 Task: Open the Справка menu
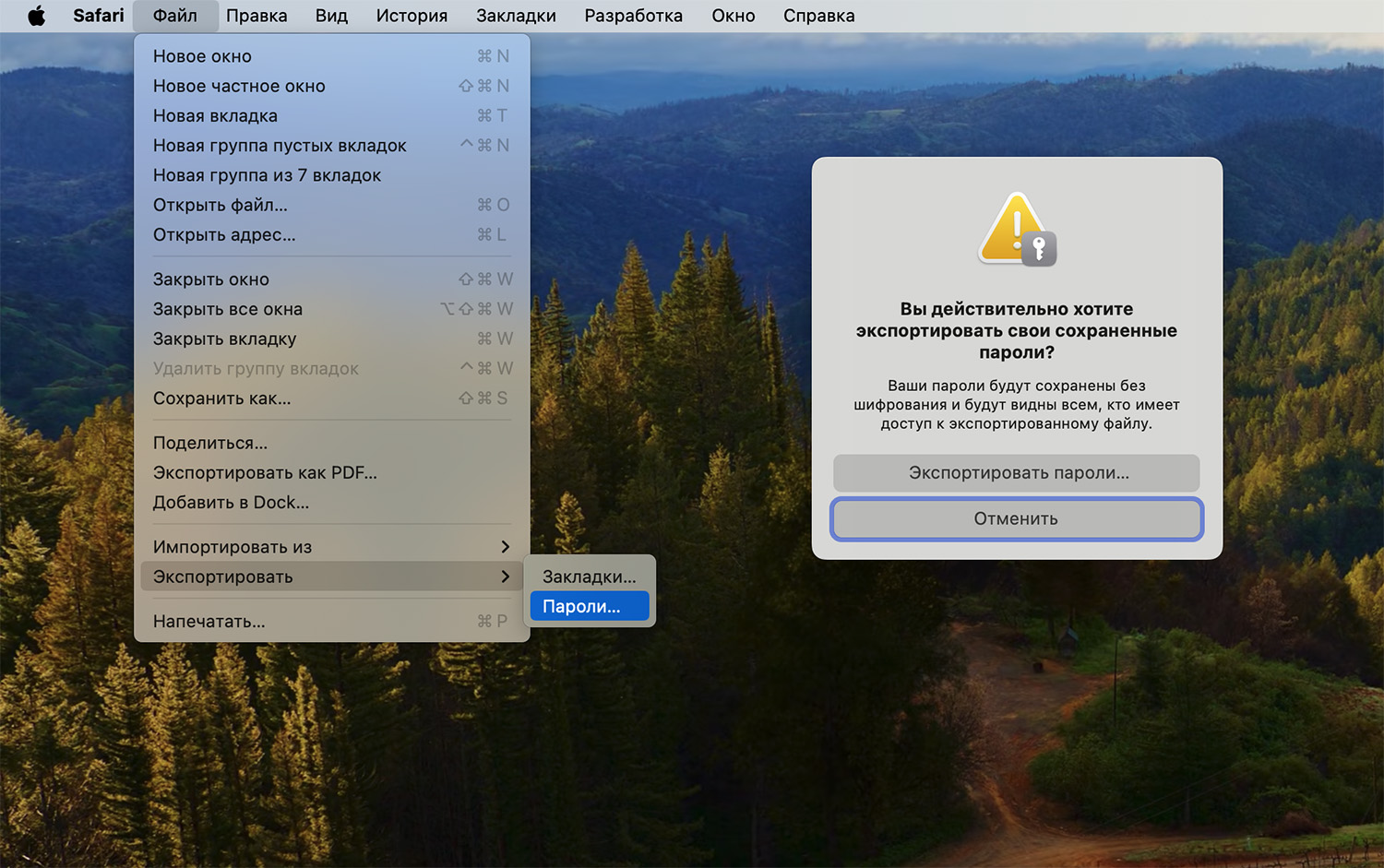tap(819, 16)
